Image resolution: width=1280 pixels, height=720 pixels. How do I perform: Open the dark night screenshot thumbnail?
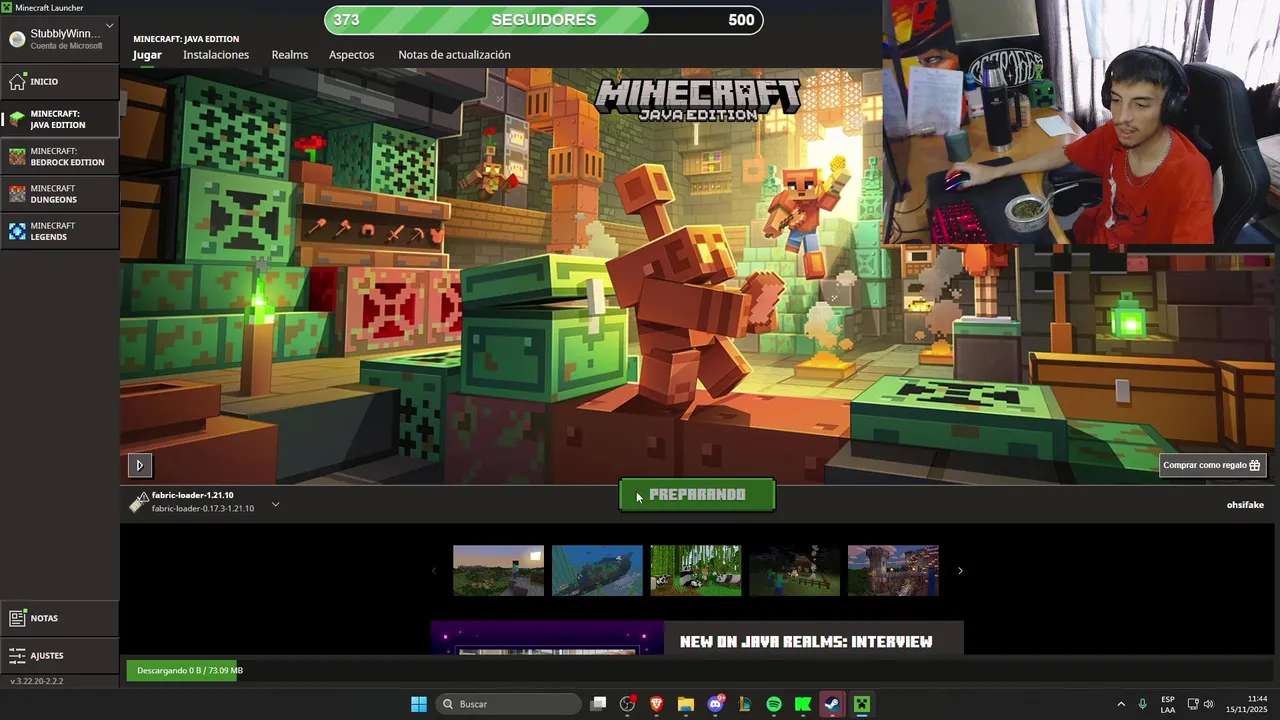click(x=795, y=570)
